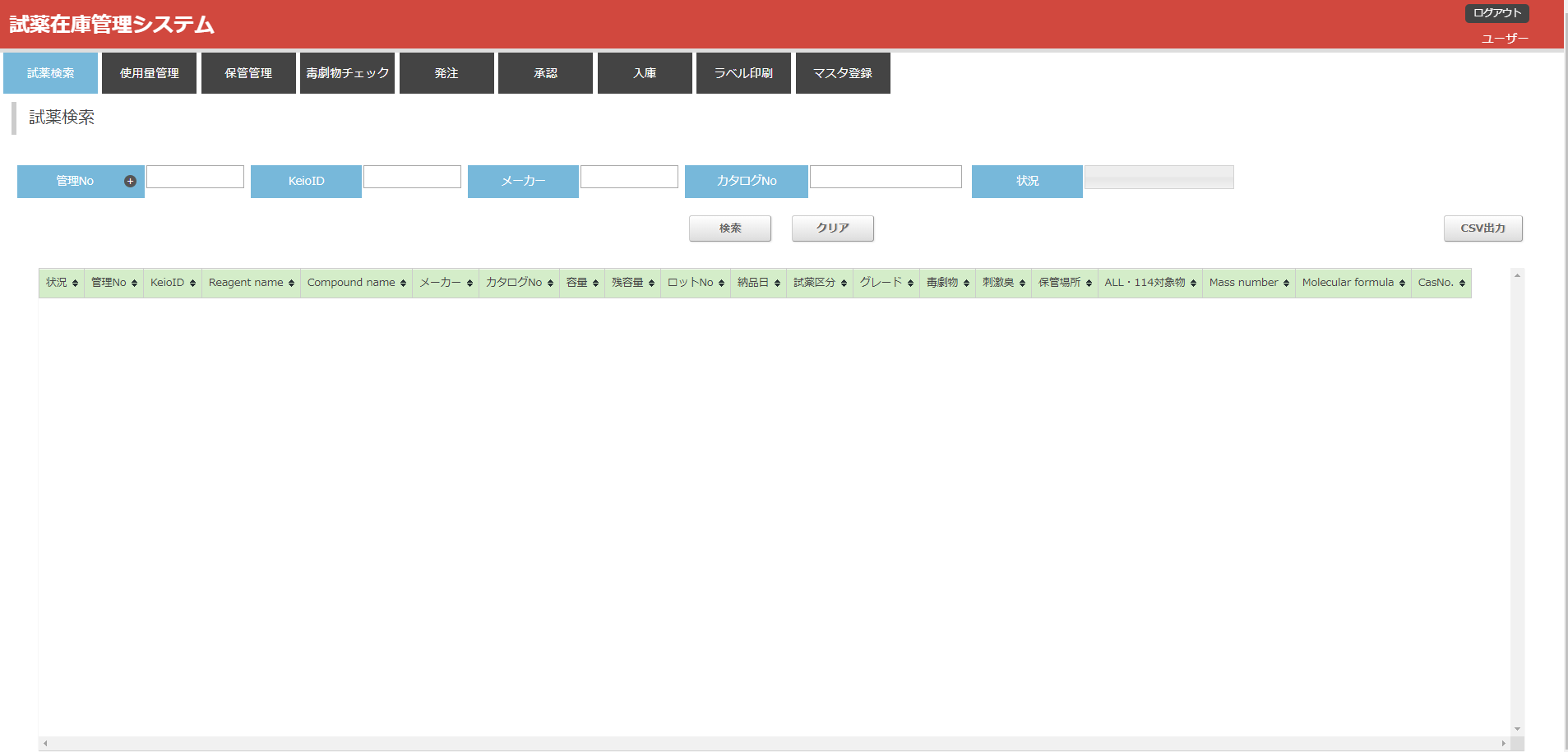Go to ラベル印刷 tab

coord(743,73)
